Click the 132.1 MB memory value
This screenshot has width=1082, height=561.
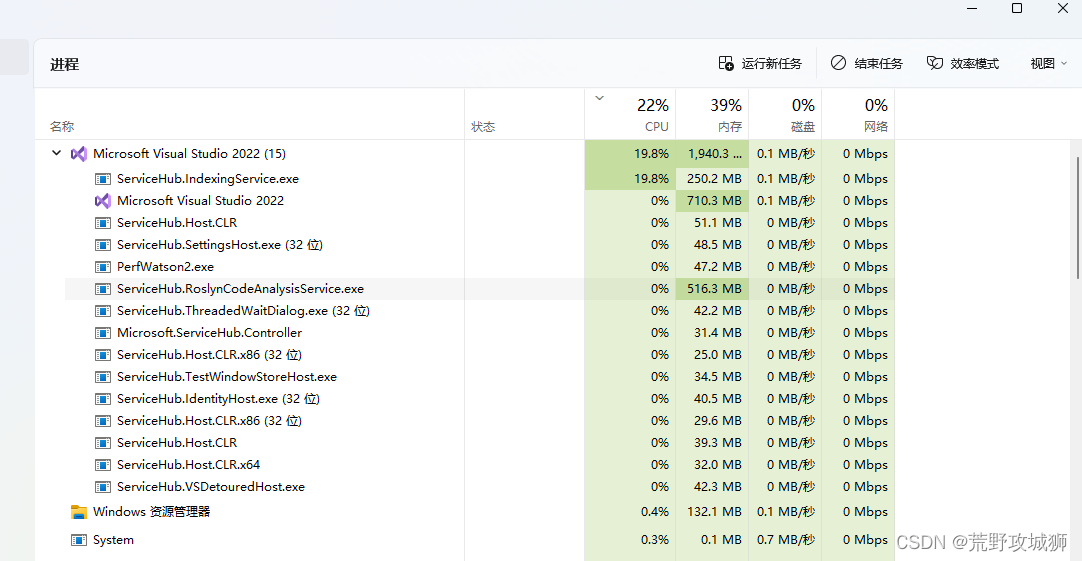coord(712,512)
